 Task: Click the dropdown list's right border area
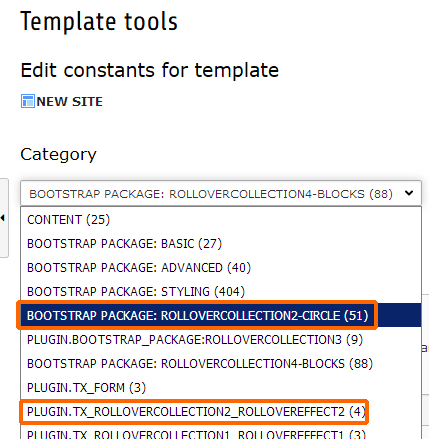point(422,322)
